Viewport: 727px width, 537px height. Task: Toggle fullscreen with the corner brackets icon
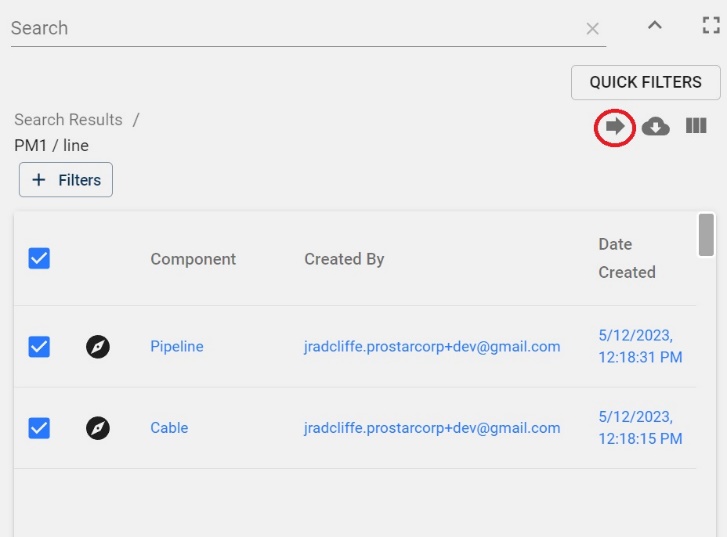point(711,26)
